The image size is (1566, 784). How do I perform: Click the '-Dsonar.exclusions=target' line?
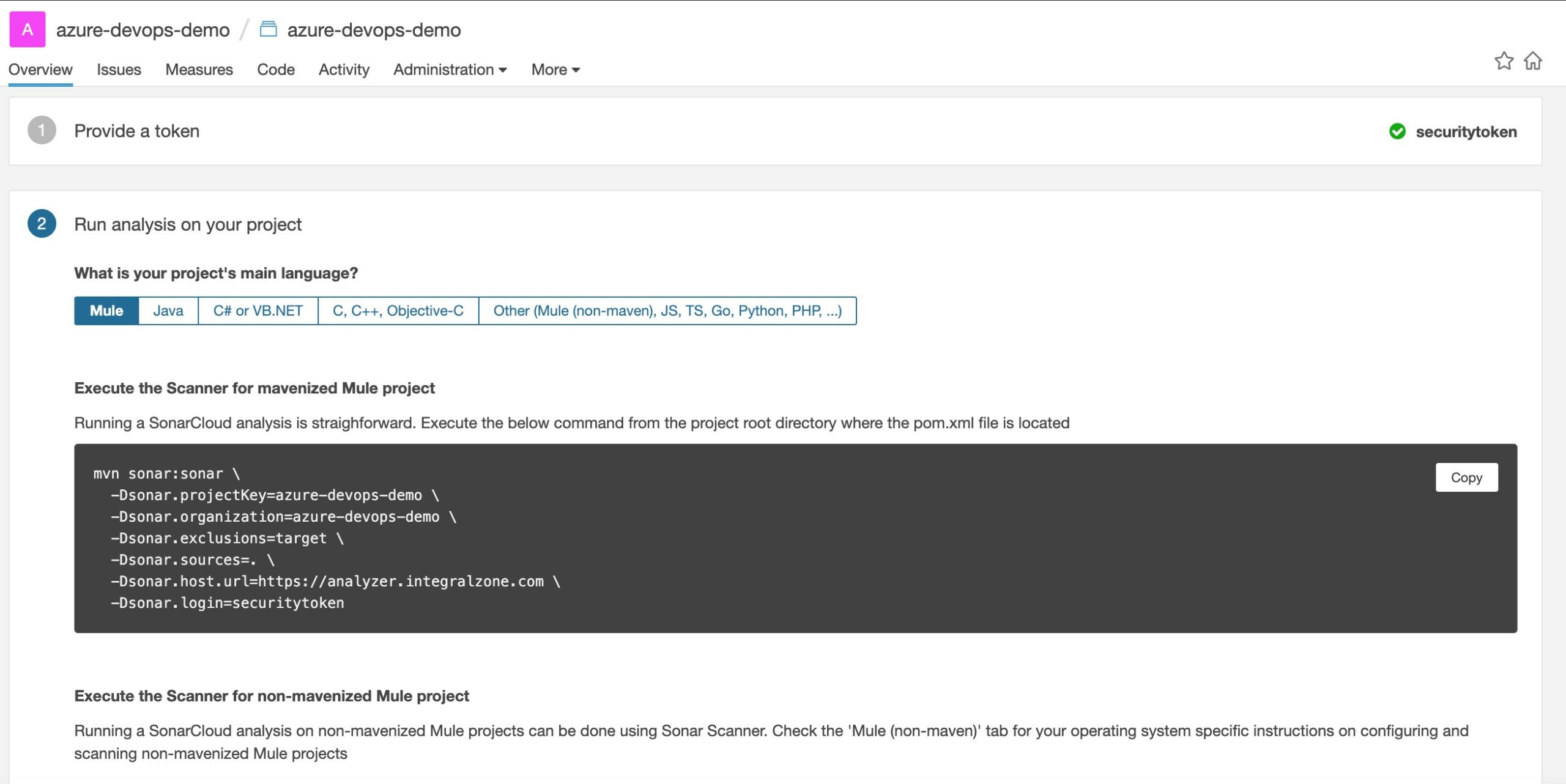coord(227,538)
